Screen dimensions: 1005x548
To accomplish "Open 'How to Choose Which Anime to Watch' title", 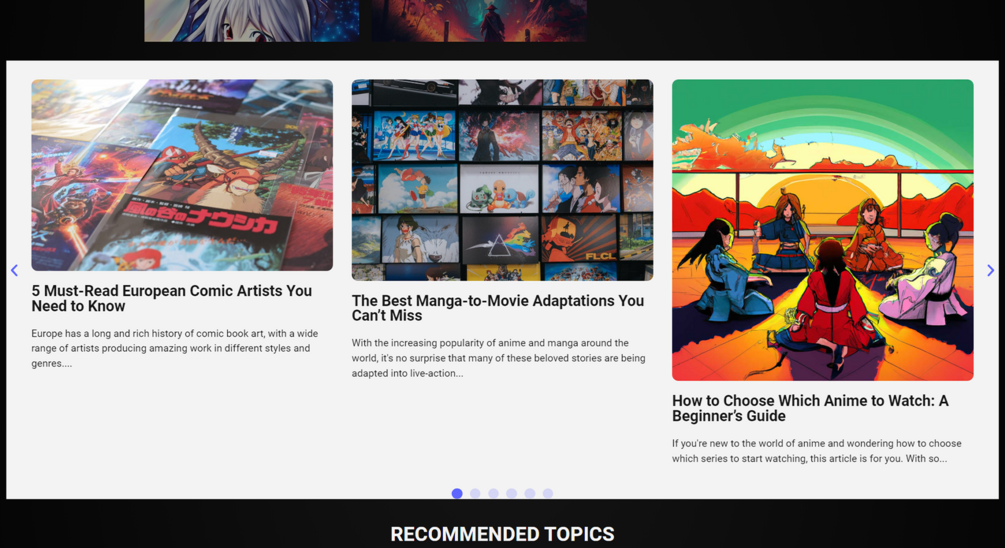I will click(x=810, y=408).
